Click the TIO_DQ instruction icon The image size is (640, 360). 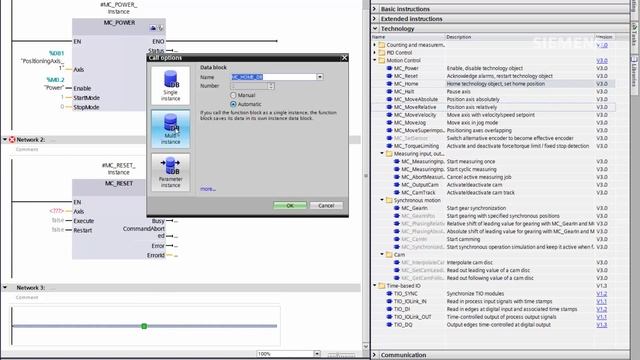tap(389, 324)
